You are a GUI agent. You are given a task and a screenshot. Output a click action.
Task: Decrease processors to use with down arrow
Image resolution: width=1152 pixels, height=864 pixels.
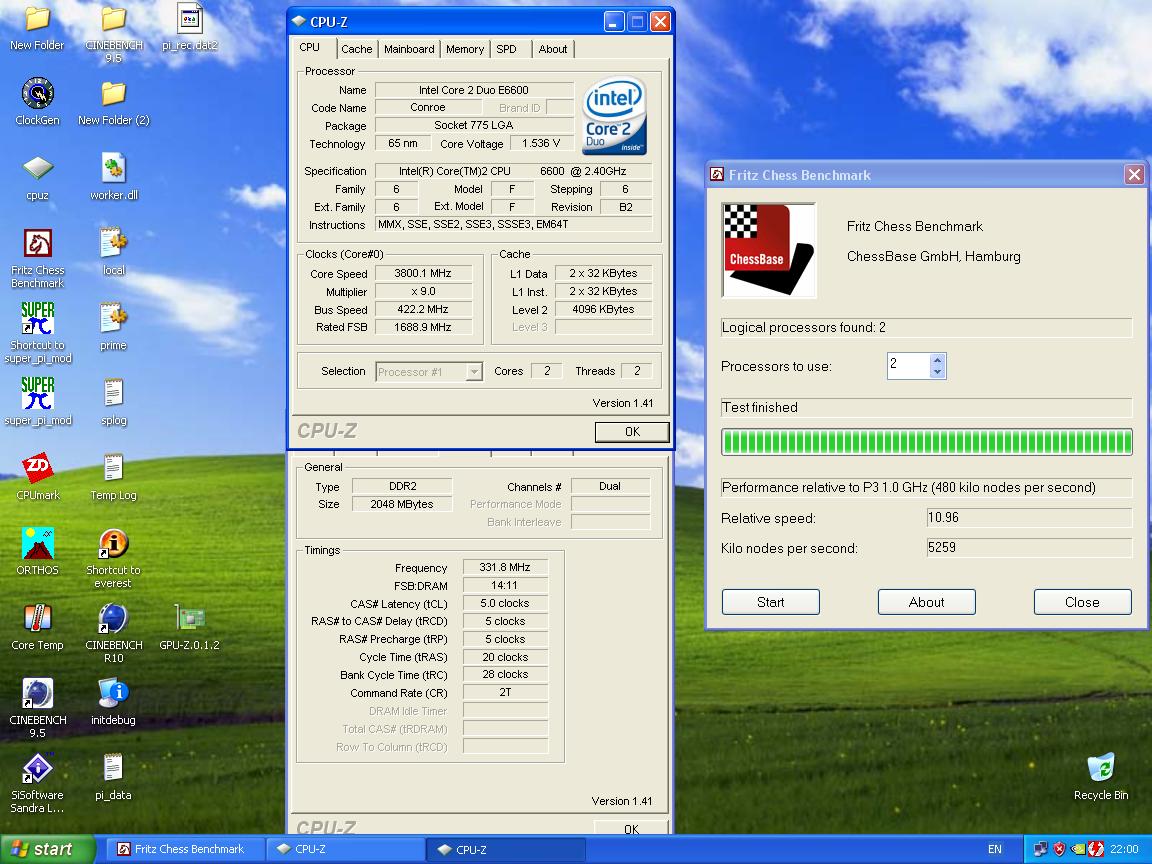tap(937, 372)
